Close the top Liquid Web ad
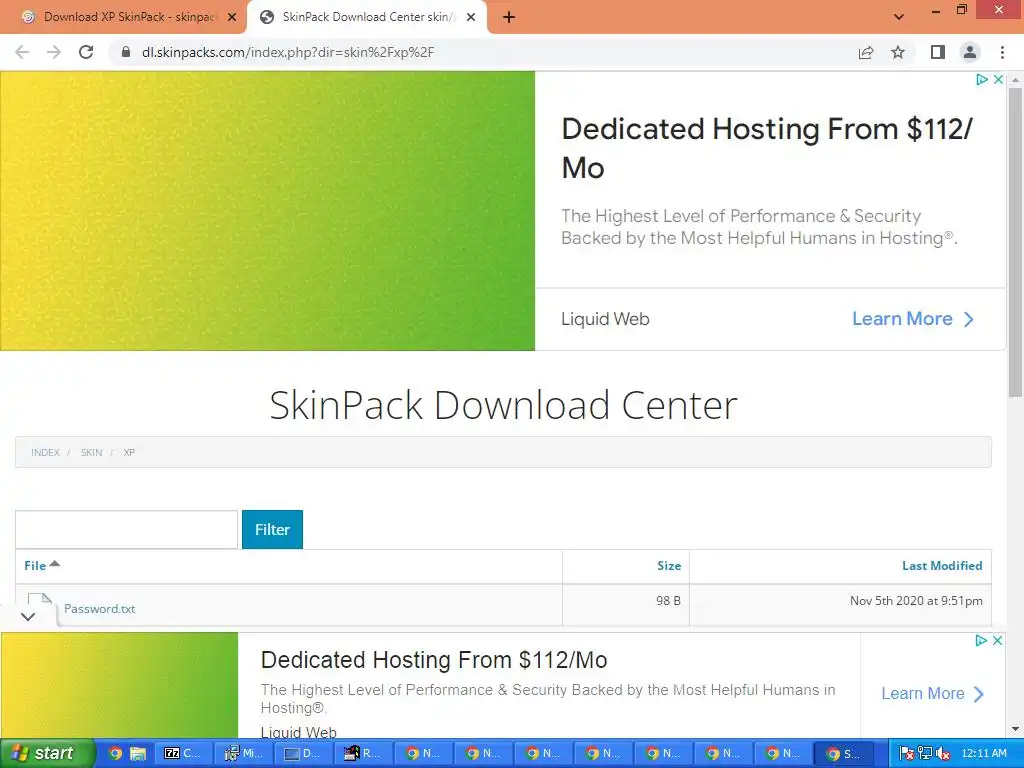Viewport: 1024px width, 768px height. [x=998, y=79]
